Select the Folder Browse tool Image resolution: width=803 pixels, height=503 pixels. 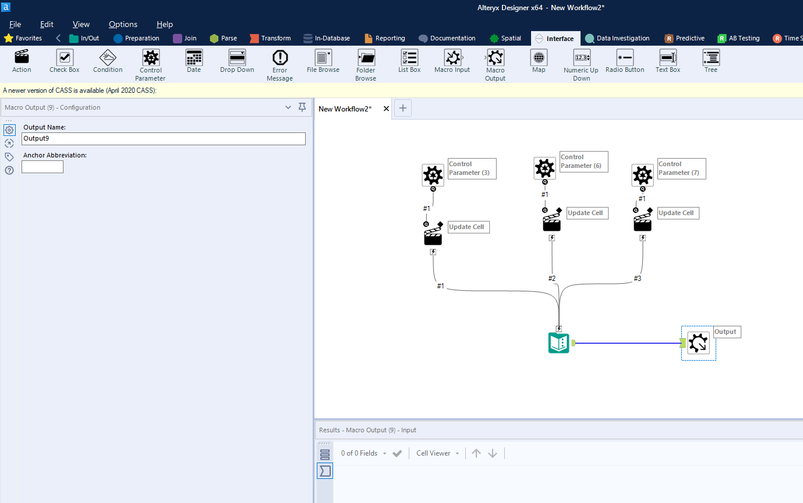366,65
